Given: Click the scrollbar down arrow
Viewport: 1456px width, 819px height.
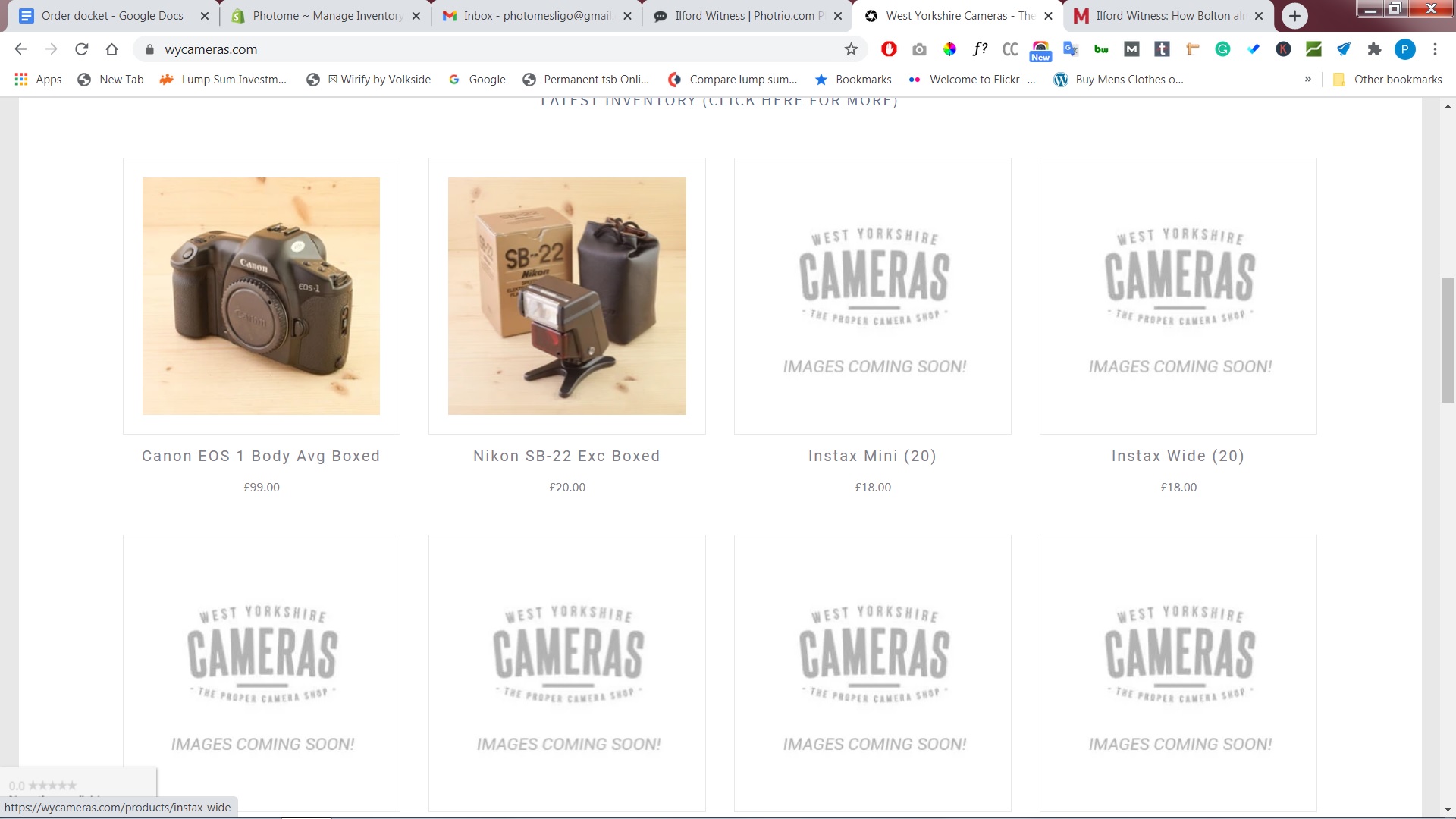Looking at the screenshot, I should [1448, 810].
